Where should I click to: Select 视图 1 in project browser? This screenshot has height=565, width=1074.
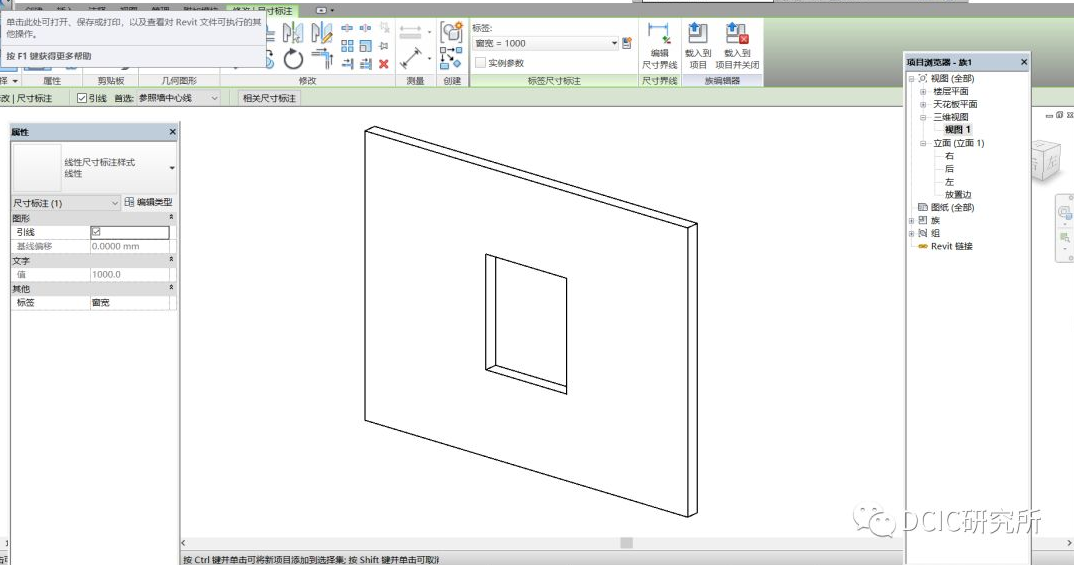pos(958,129)
